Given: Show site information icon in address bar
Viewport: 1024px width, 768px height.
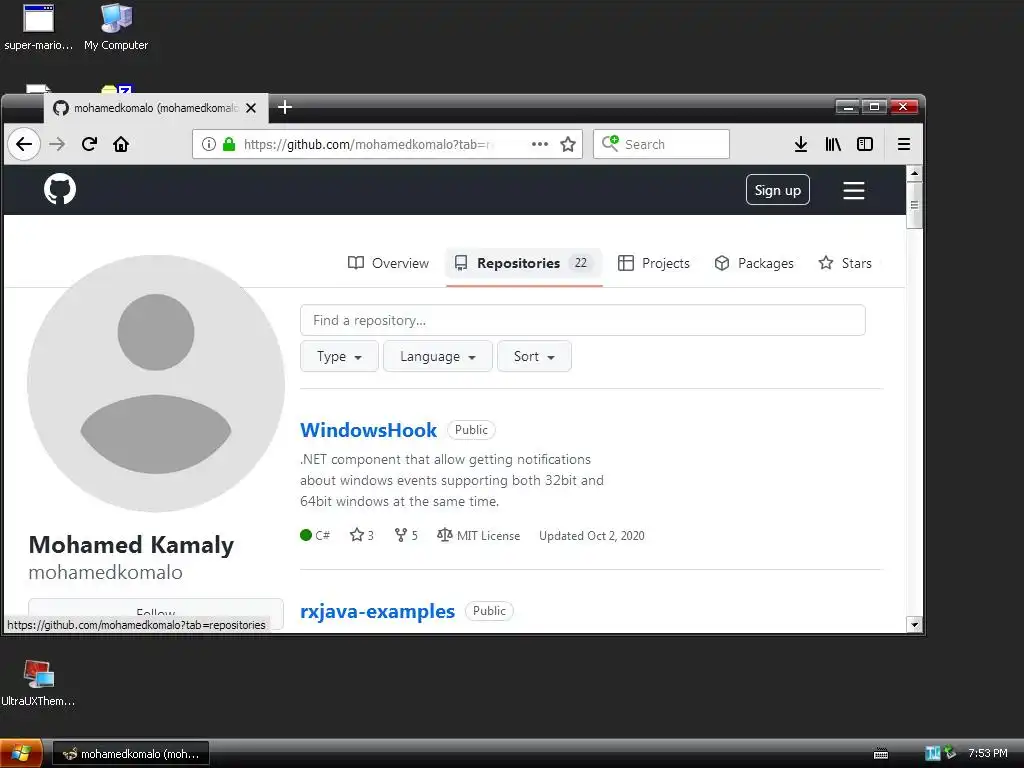Looking at the screenshot, I should [x=208, y=144].
